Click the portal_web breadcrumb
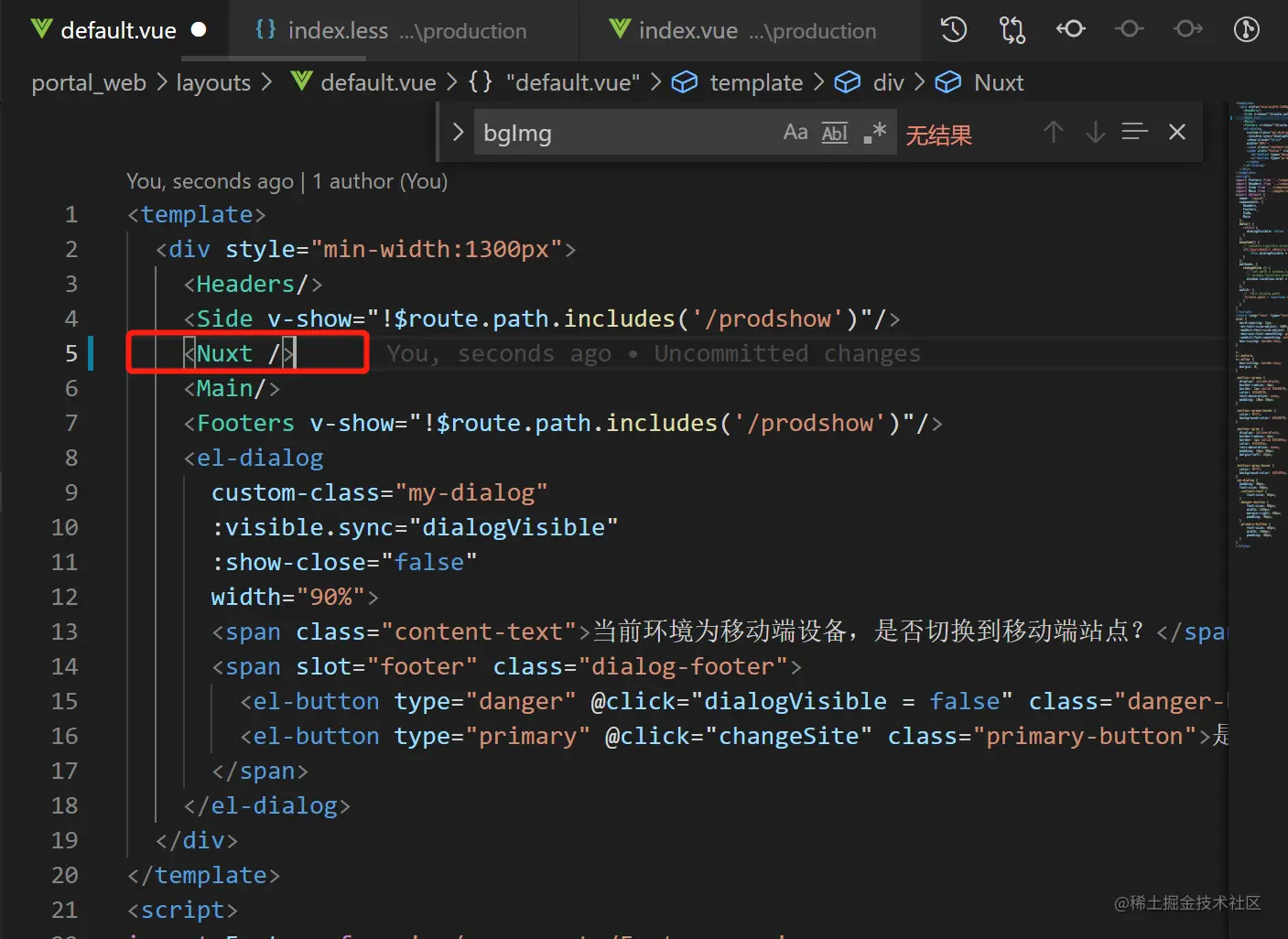The width and height of the screenshot is (1288, 939). click(x=89, y=82)
